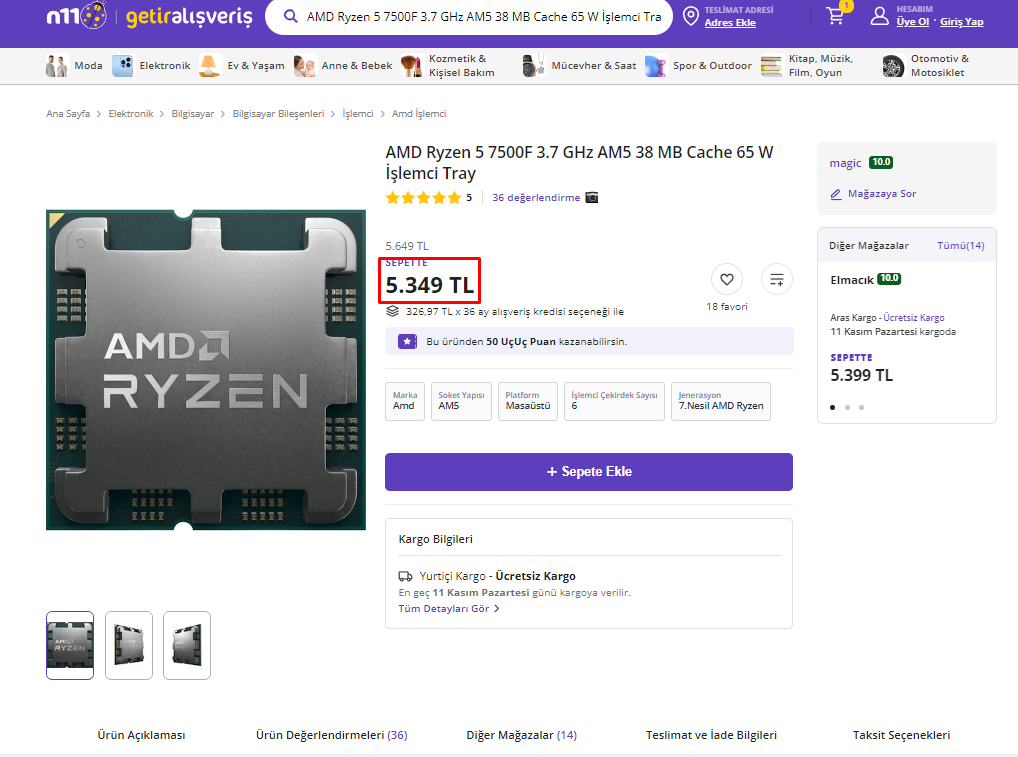Screen dimensions: 1018x757
Task: Click the Ev & Yaşam lamp icon
Action: pyautogui.click(x=209, y=66)
